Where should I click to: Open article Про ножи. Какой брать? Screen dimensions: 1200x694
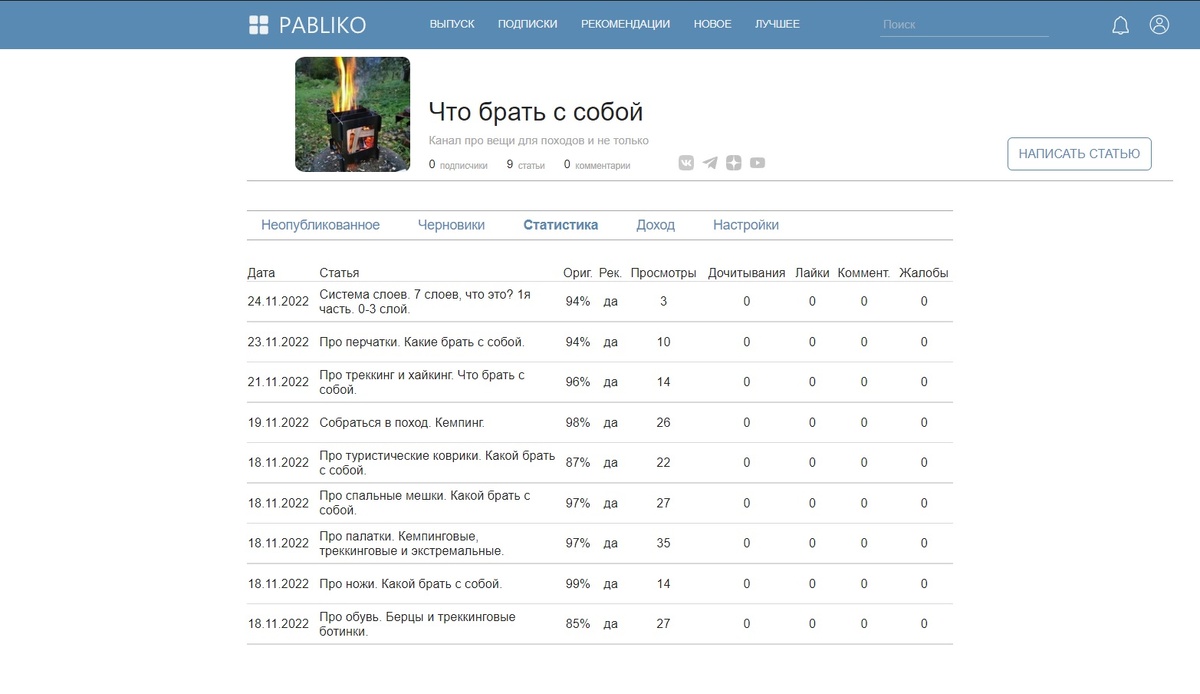(x=411, y=584)
